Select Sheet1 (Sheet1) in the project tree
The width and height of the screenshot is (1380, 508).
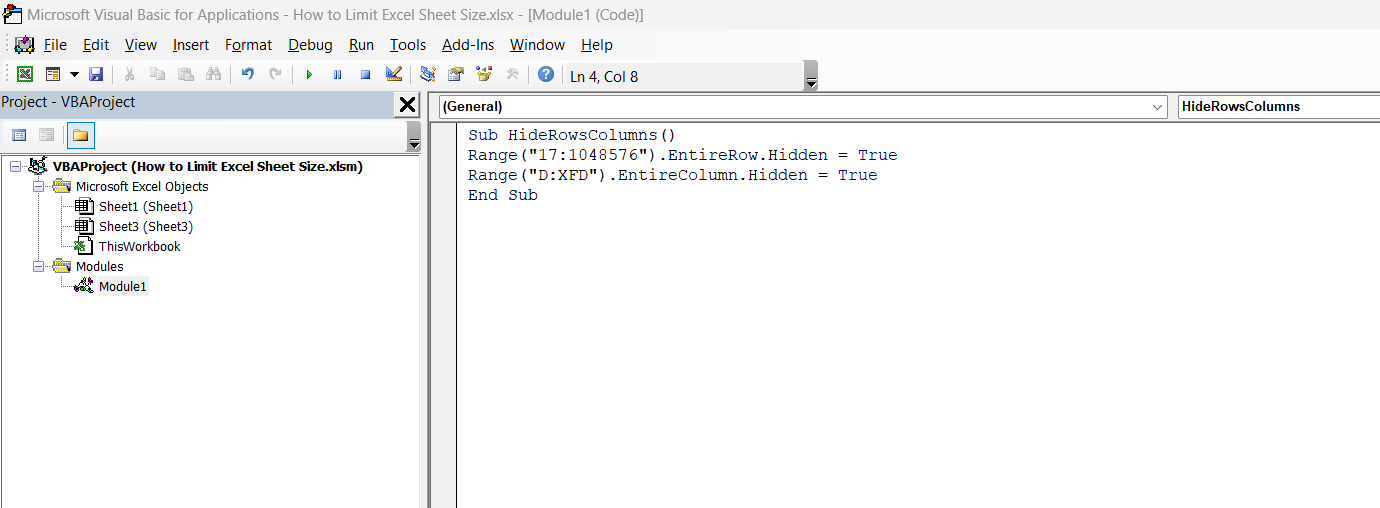pyautogui.click(x=146, y=207)
